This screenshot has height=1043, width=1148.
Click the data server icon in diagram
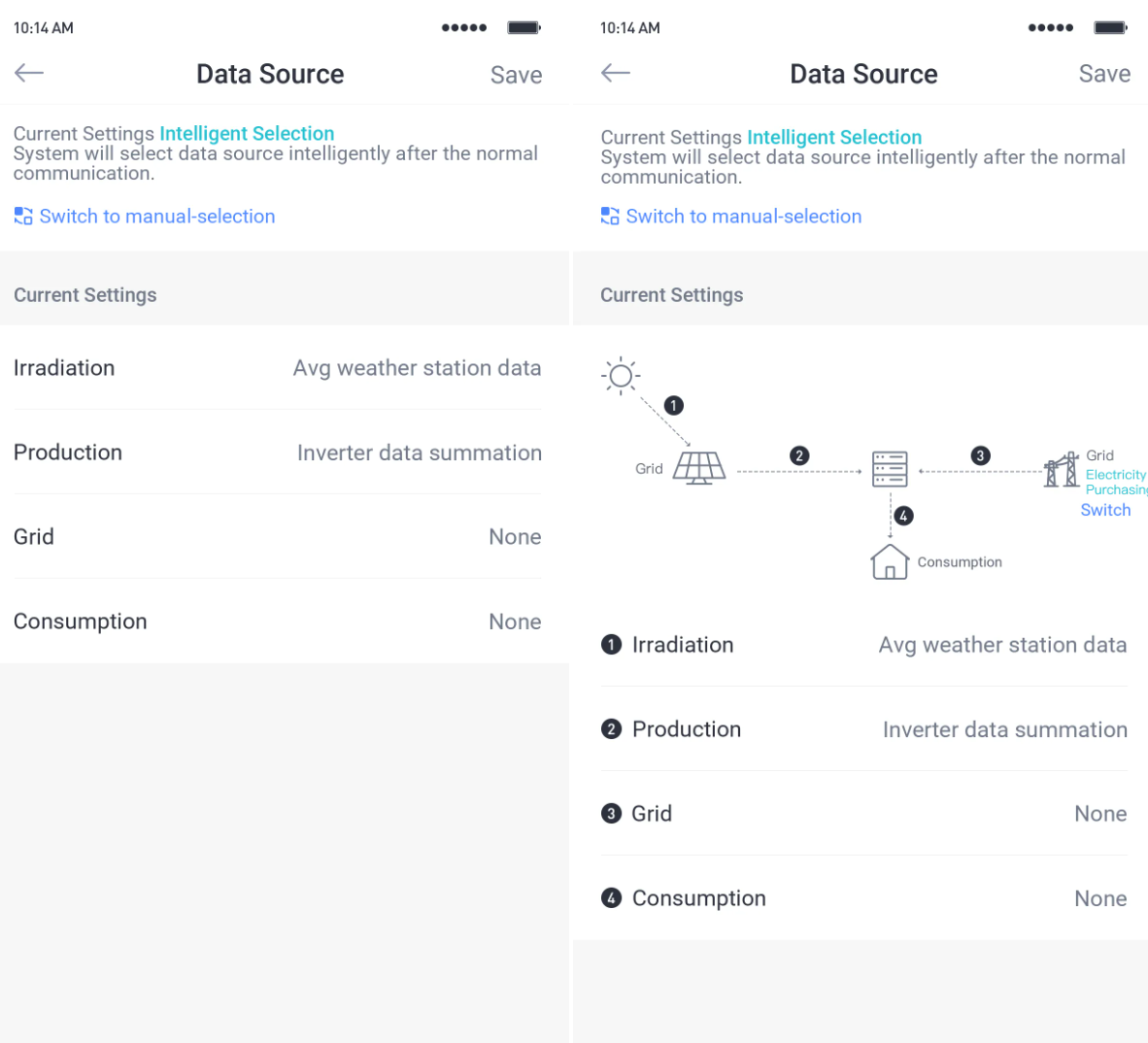tap(890, 469)
